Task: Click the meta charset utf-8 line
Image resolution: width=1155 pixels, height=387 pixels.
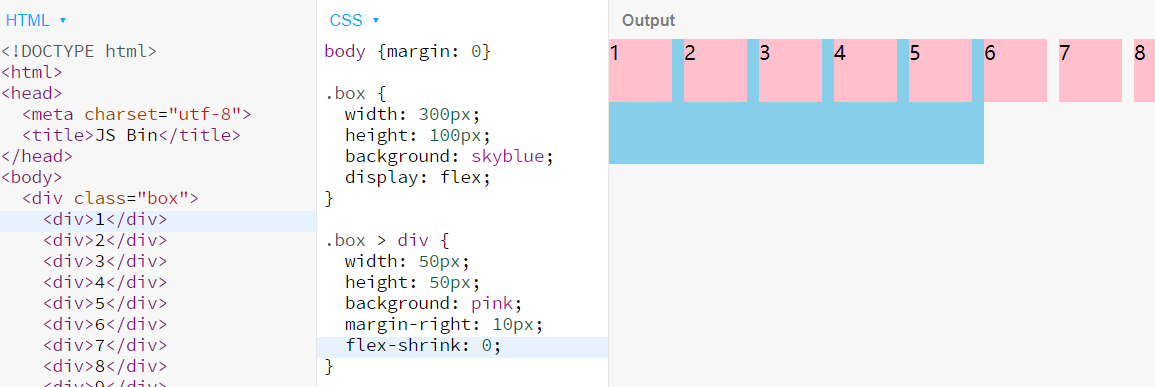Action: pyautogui.click(x=137, y=115)
